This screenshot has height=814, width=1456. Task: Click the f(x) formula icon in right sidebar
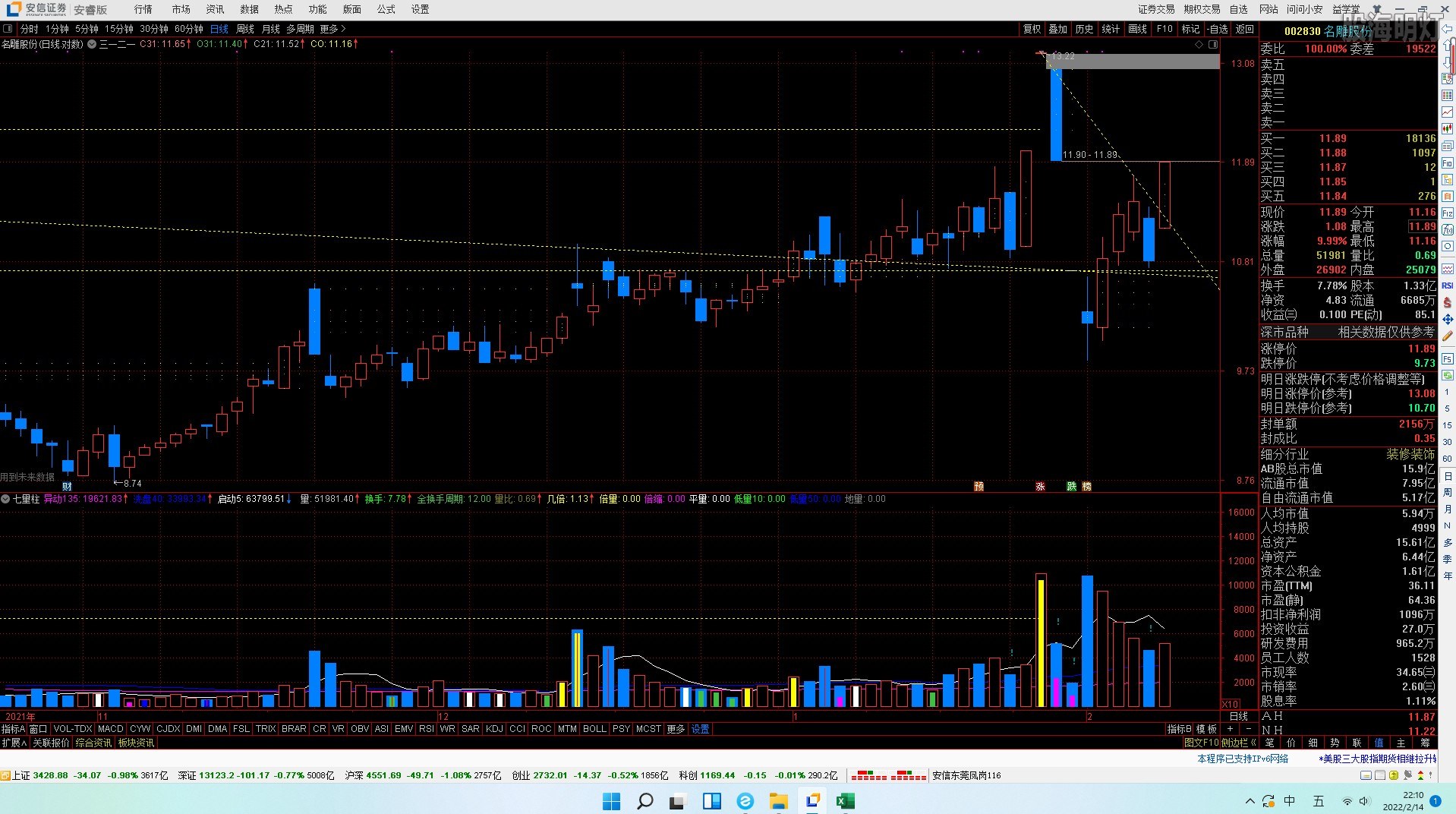[x=1448, y=230]
